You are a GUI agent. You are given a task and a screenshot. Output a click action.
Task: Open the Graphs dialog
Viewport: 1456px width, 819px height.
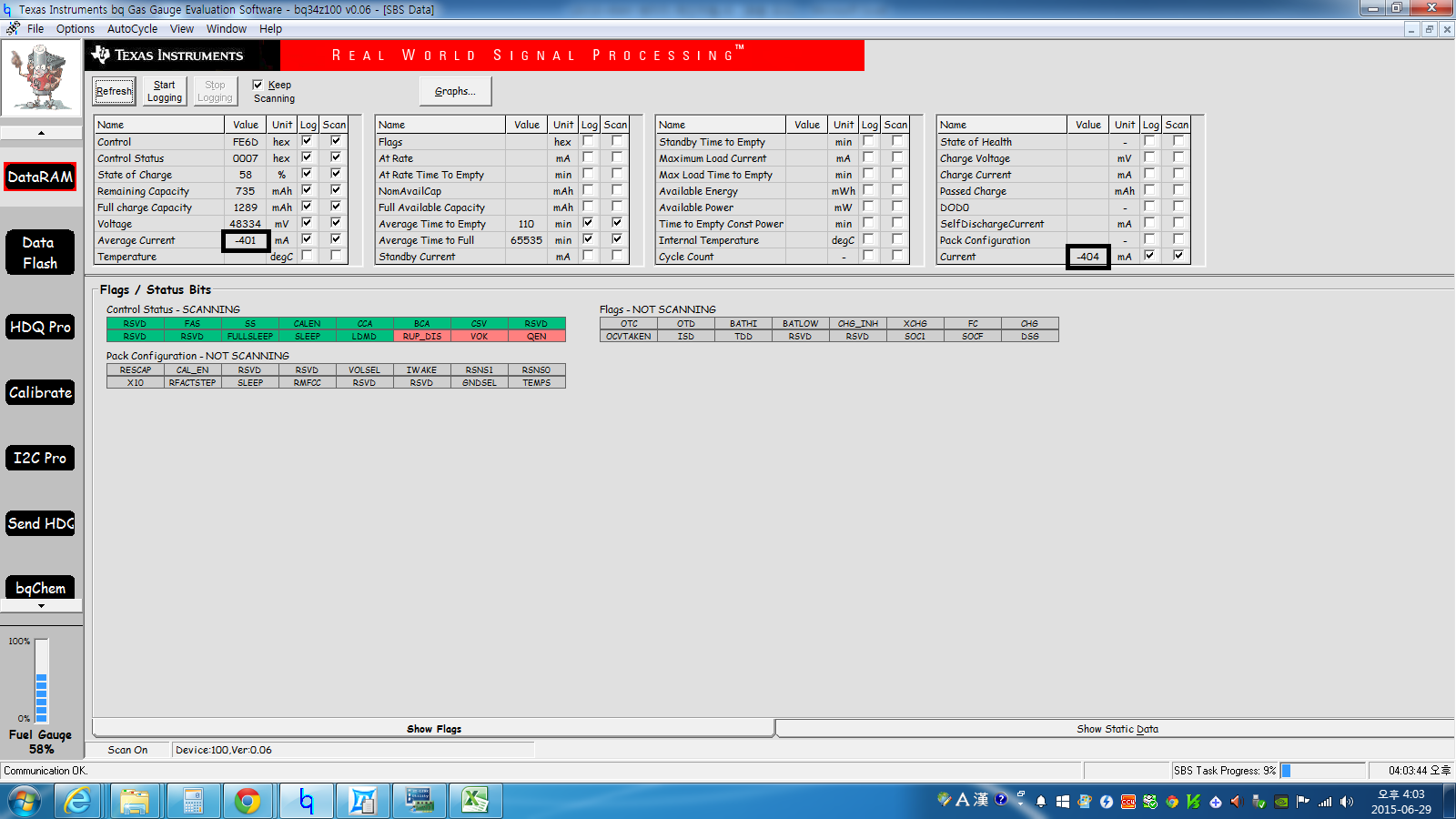(x=455, y=91)
